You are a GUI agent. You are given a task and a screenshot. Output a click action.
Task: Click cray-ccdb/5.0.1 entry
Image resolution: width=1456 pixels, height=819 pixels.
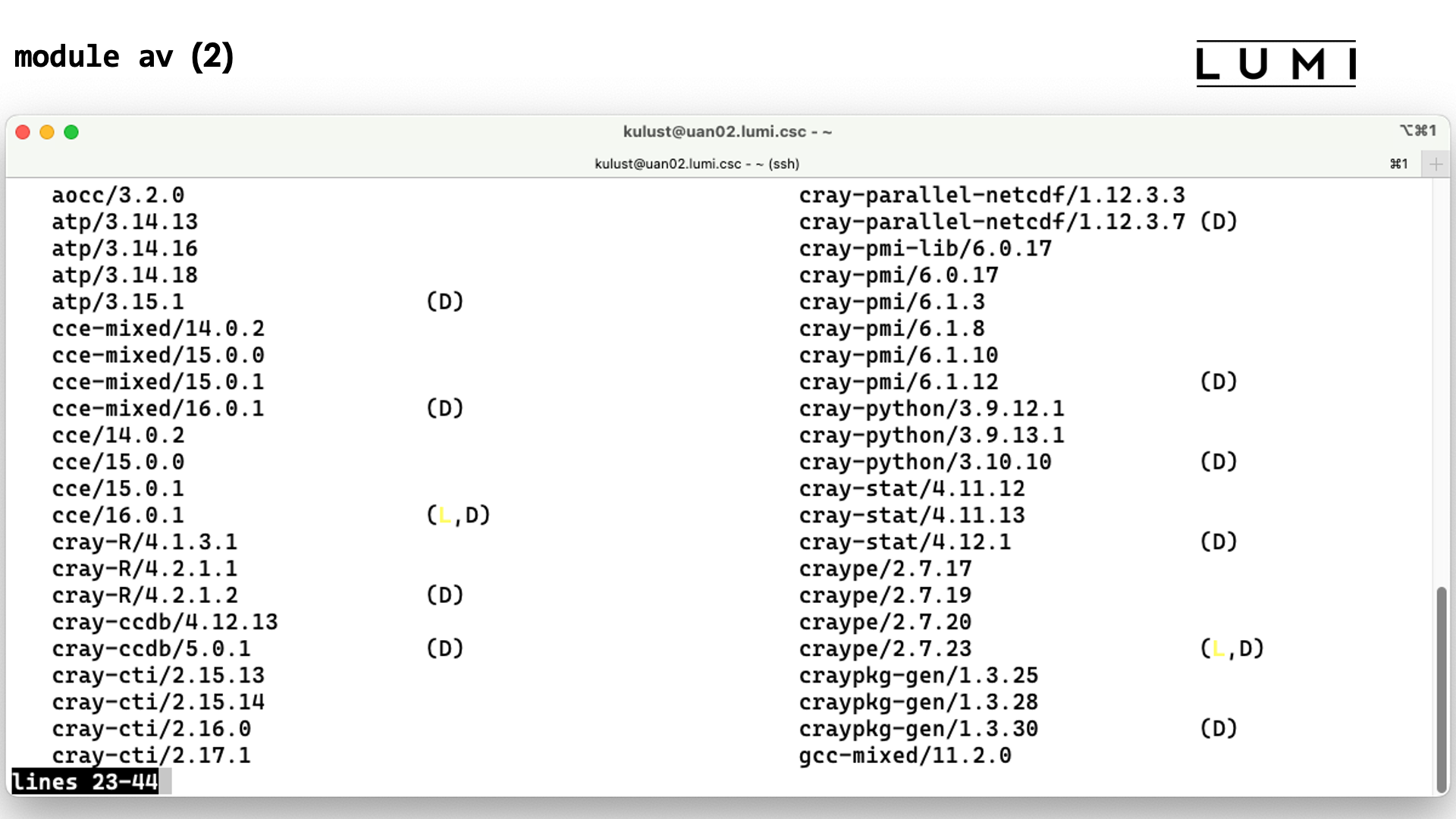tap(152, 649)
